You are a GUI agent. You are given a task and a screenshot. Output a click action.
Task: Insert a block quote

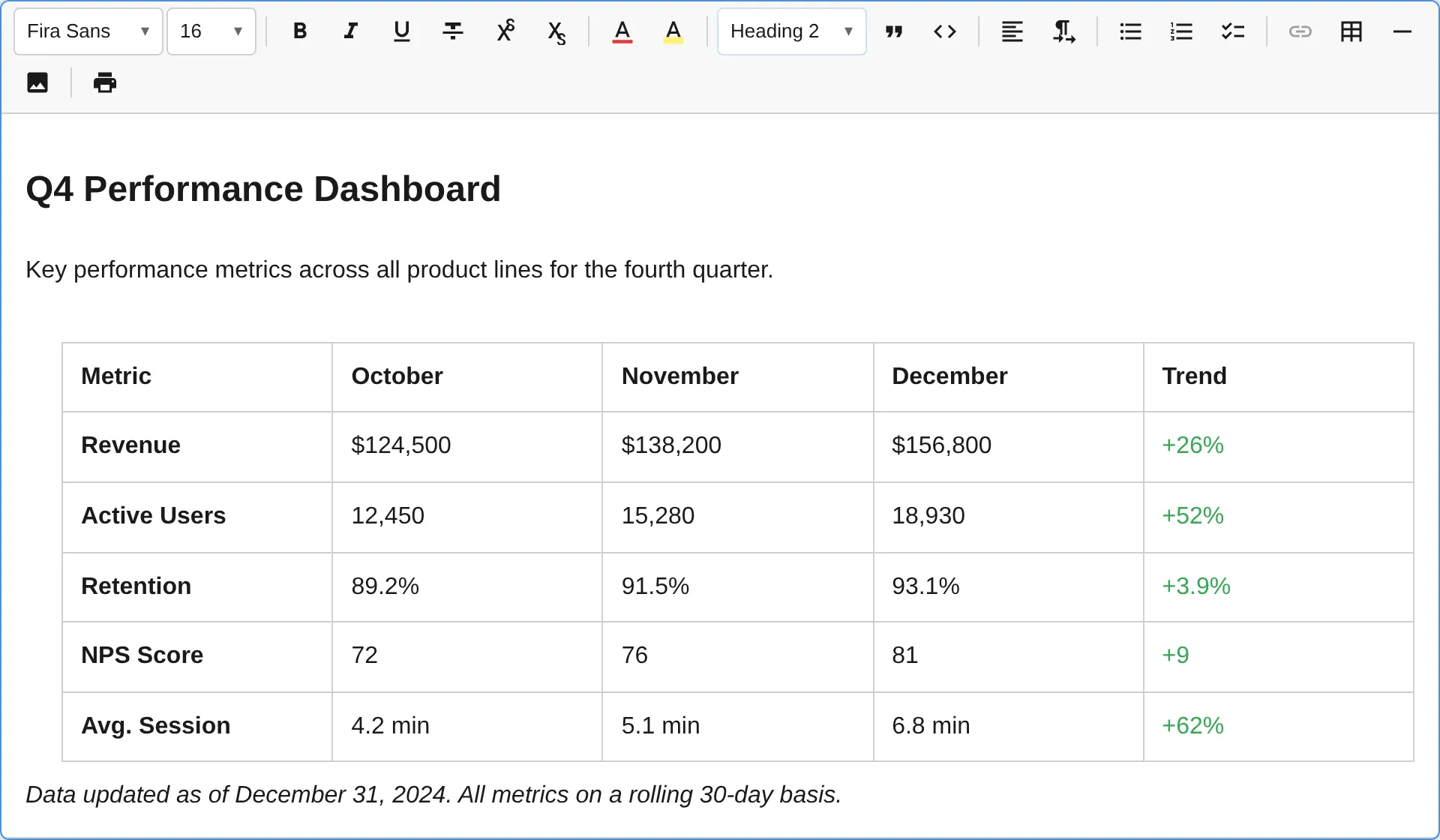[x=893, y=31]
